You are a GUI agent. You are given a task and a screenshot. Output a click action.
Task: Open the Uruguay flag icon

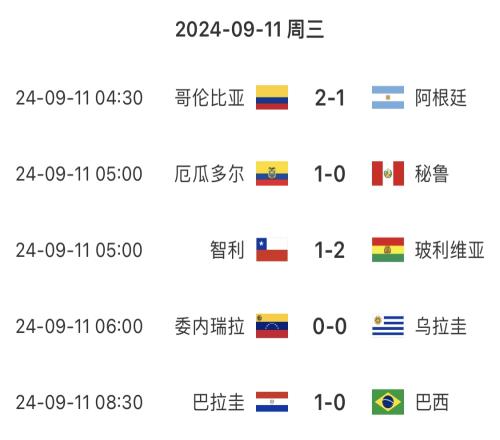388,326
